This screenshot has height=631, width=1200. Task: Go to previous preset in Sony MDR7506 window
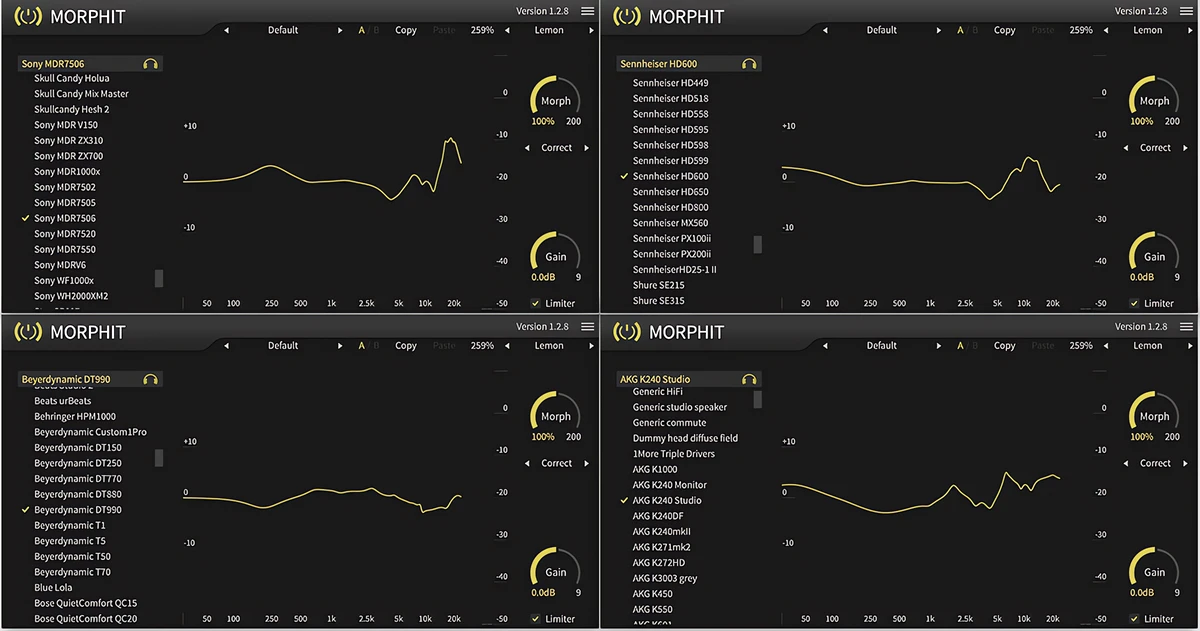tap(226, 31)
